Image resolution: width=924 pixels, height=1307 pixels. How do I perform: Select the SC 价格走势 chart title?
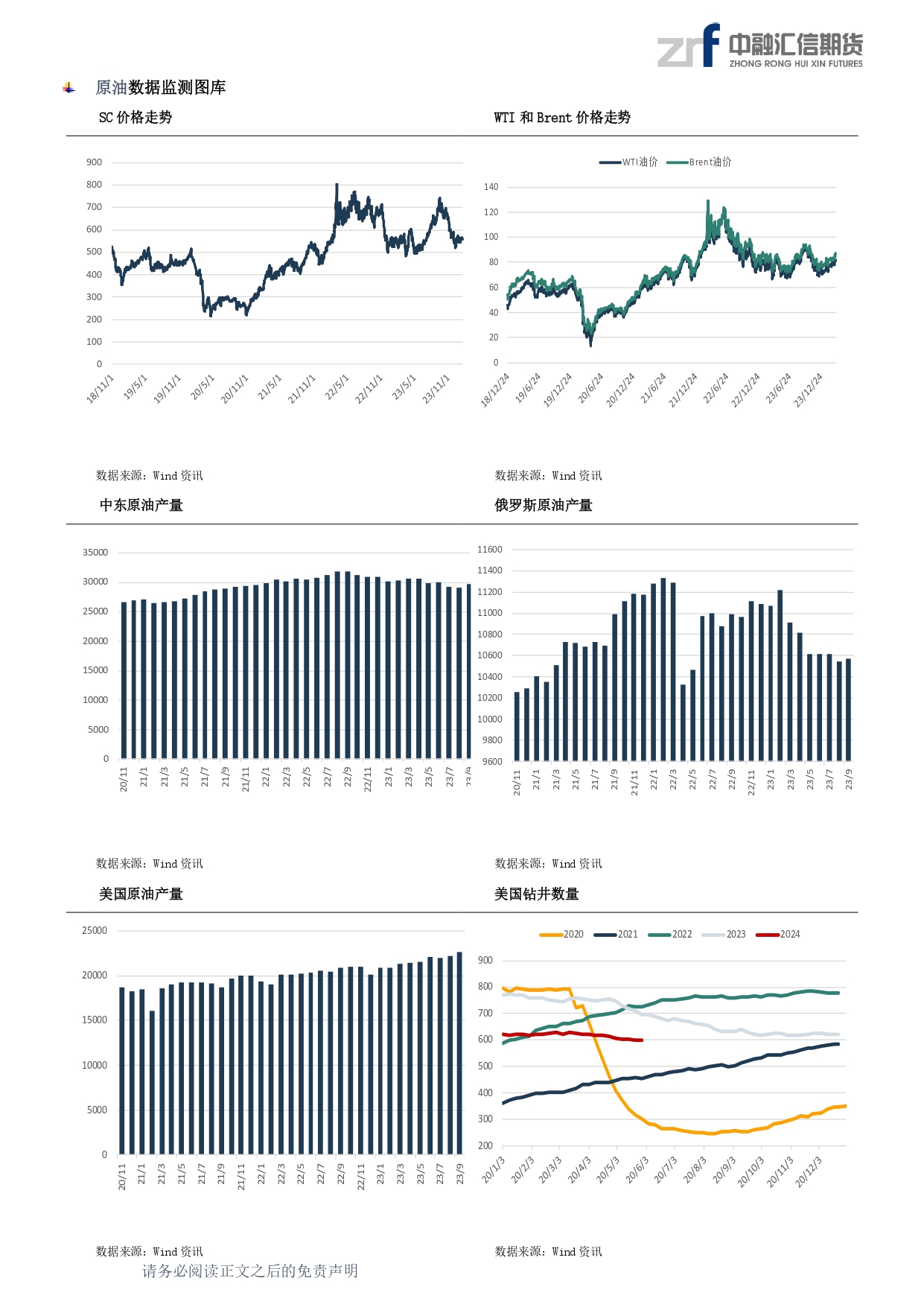pyautogui.click(x=136, y=118)
